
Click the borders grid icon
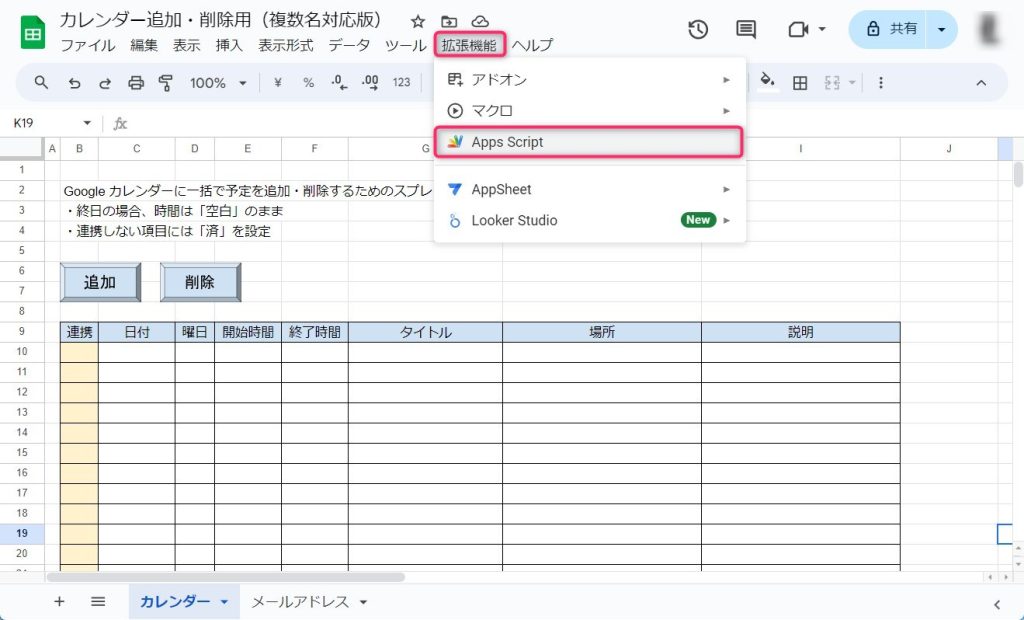800,83
